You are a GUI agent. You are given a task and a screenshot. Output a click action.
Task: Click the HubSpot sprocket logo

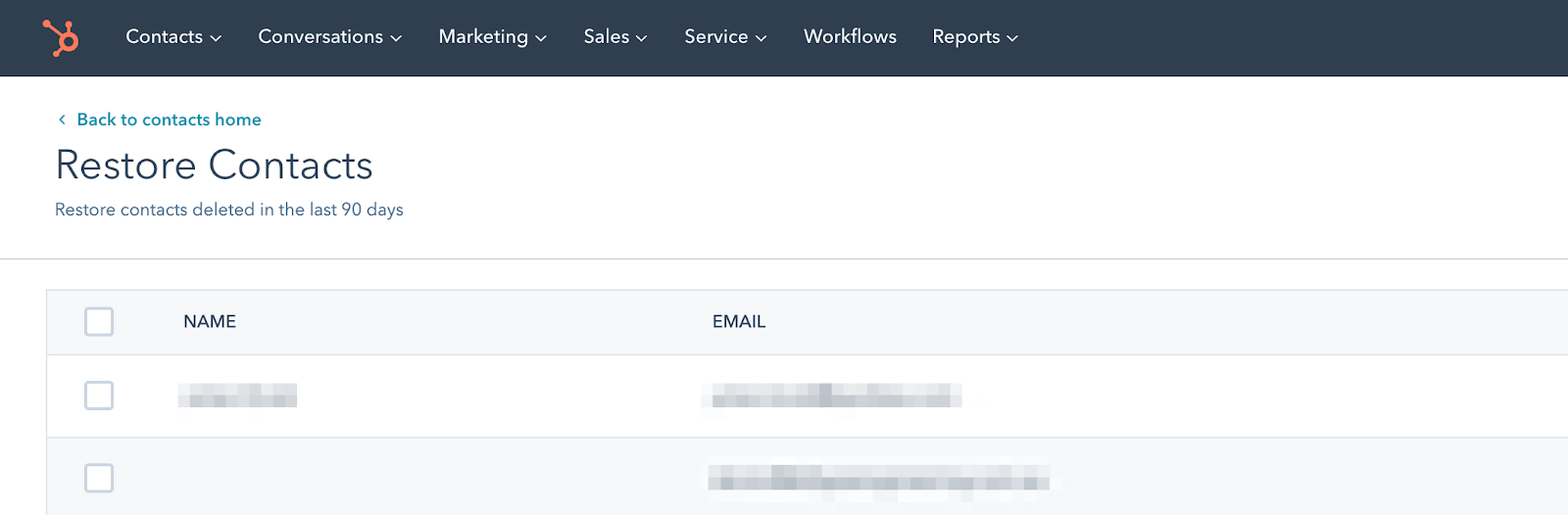click(x=61, y=37)
